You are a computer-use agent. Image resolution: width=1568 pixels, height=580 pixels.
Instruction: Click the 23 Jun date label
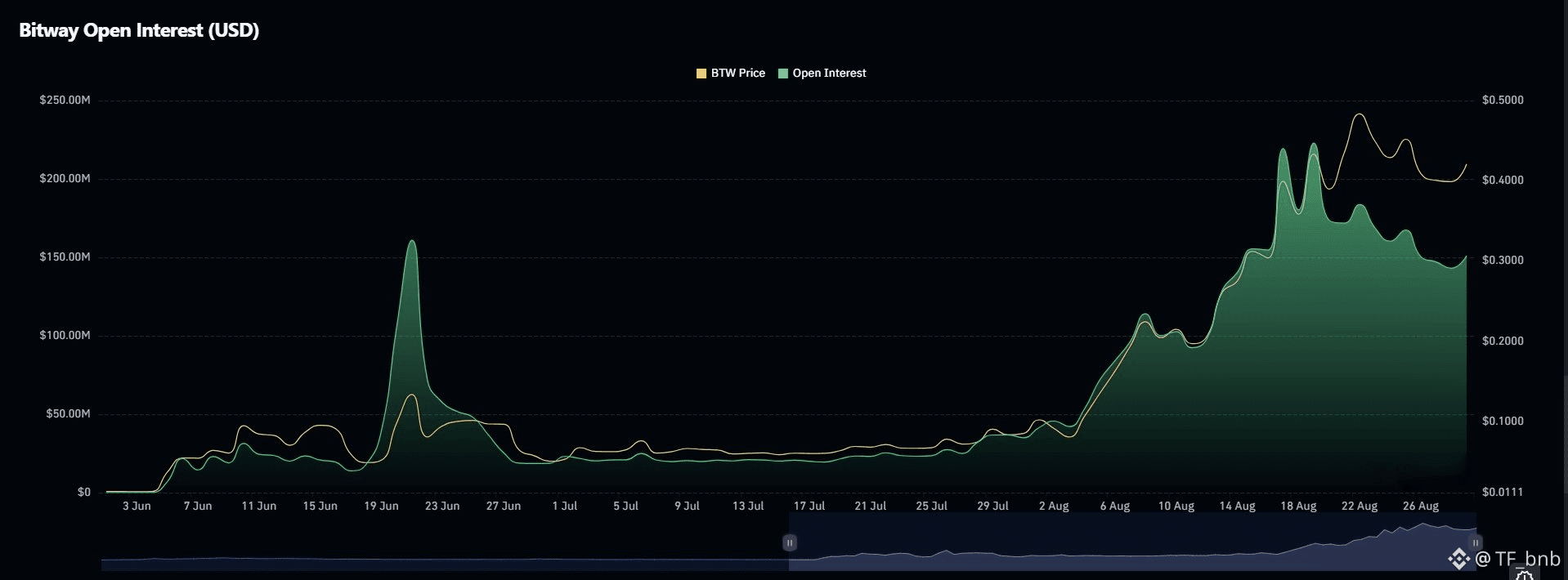[x=442, y=506]
